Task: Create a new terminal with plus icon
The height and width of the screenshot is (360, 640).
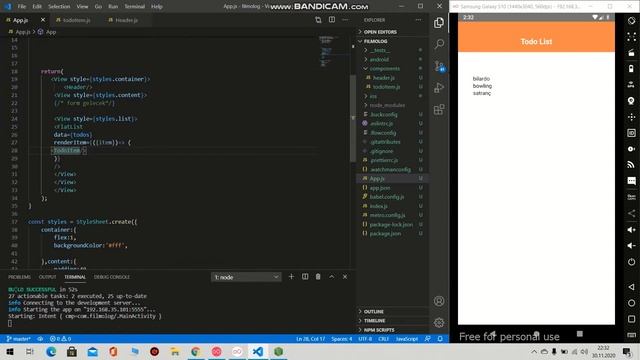Action: pos(291,277)
